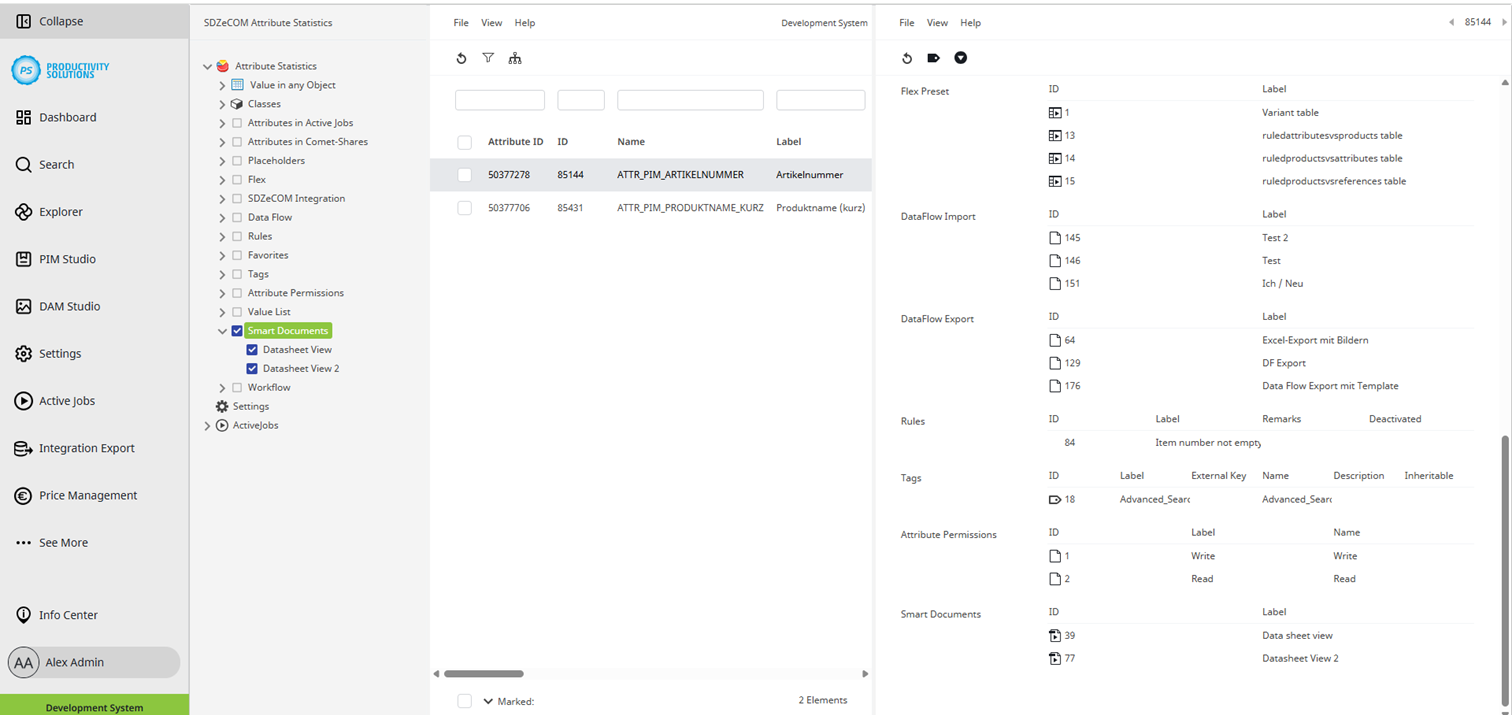This screenshot has width=1512, height=715.
Task: Select the Value in any Object tree item
Action: click(292, 85)
